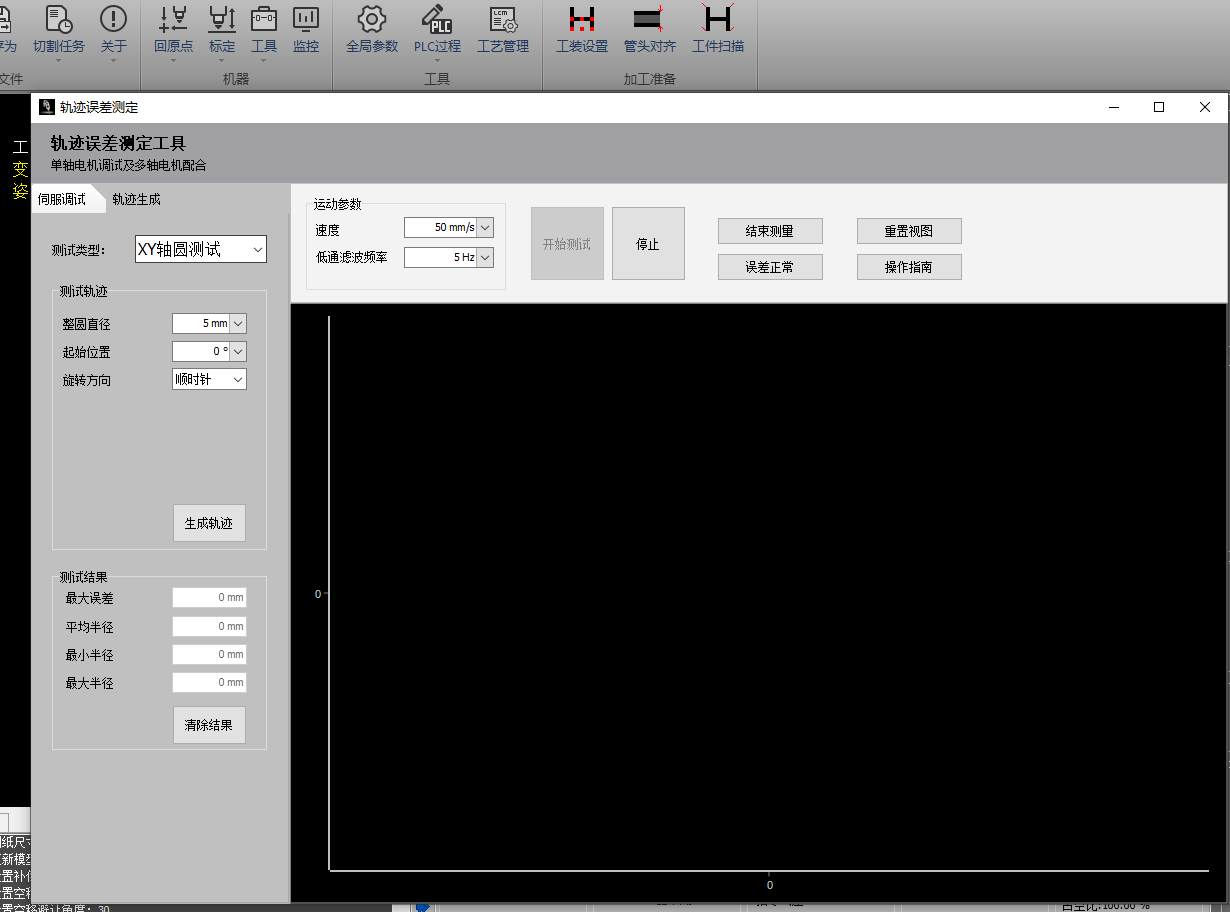Open the 操作指南 guide button
This screenshot has width=1230, height=912.
coord(909,267)
